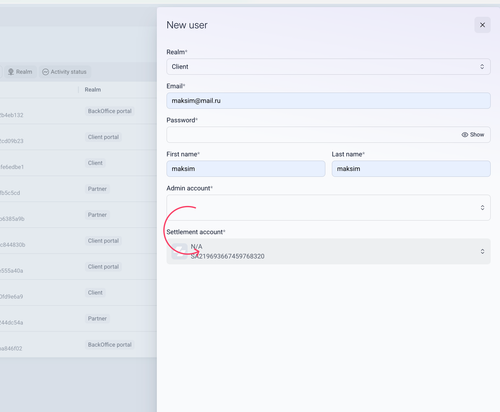Viewport: 500px width, 412px height.
Task: Click the Last name field
Action: pyautogui.click(x=411, y=169)
